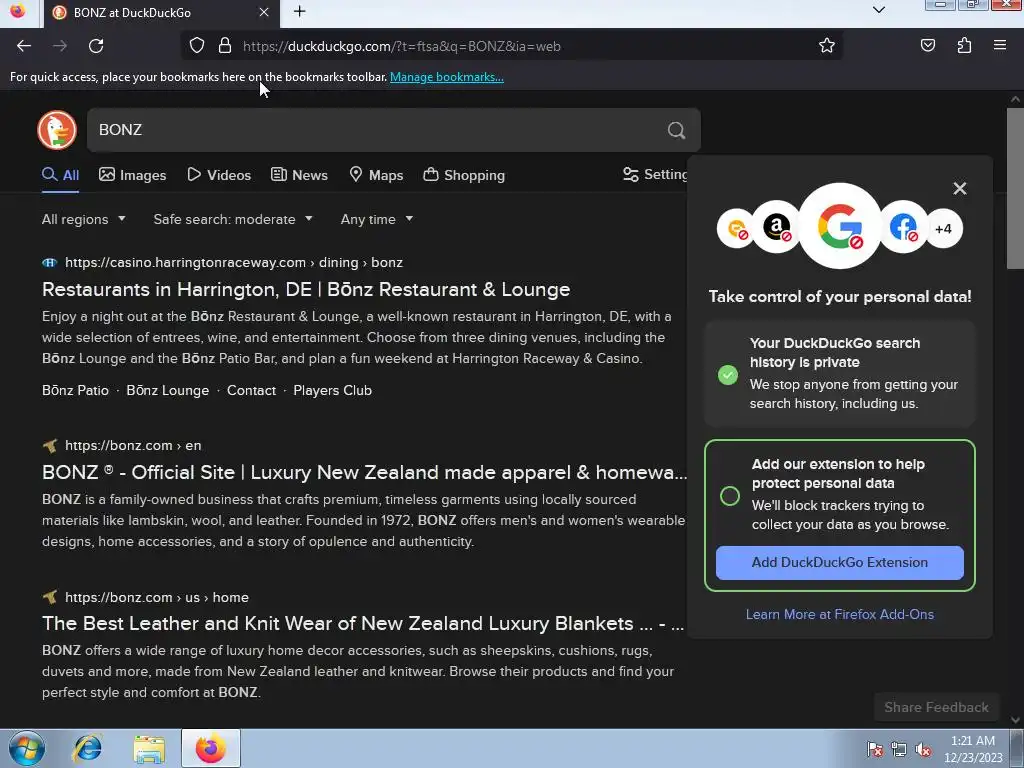1024x768 pixels.
Task: Click the Action Center flag tray icon
Action: (875, 749)
